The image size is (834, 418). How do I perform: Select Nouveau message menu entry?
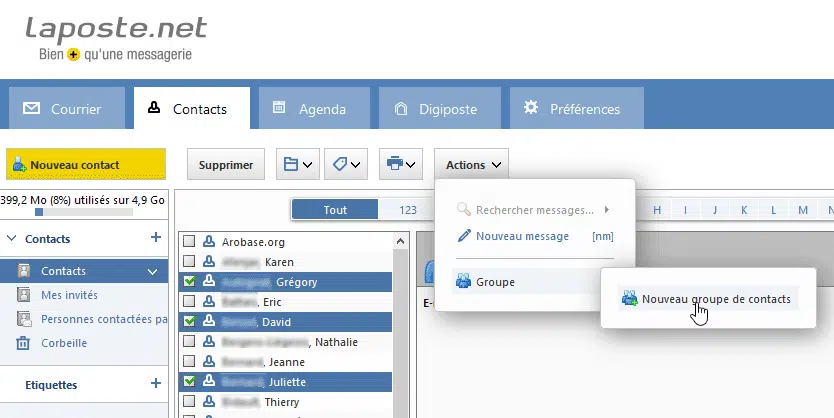point(535,236)
